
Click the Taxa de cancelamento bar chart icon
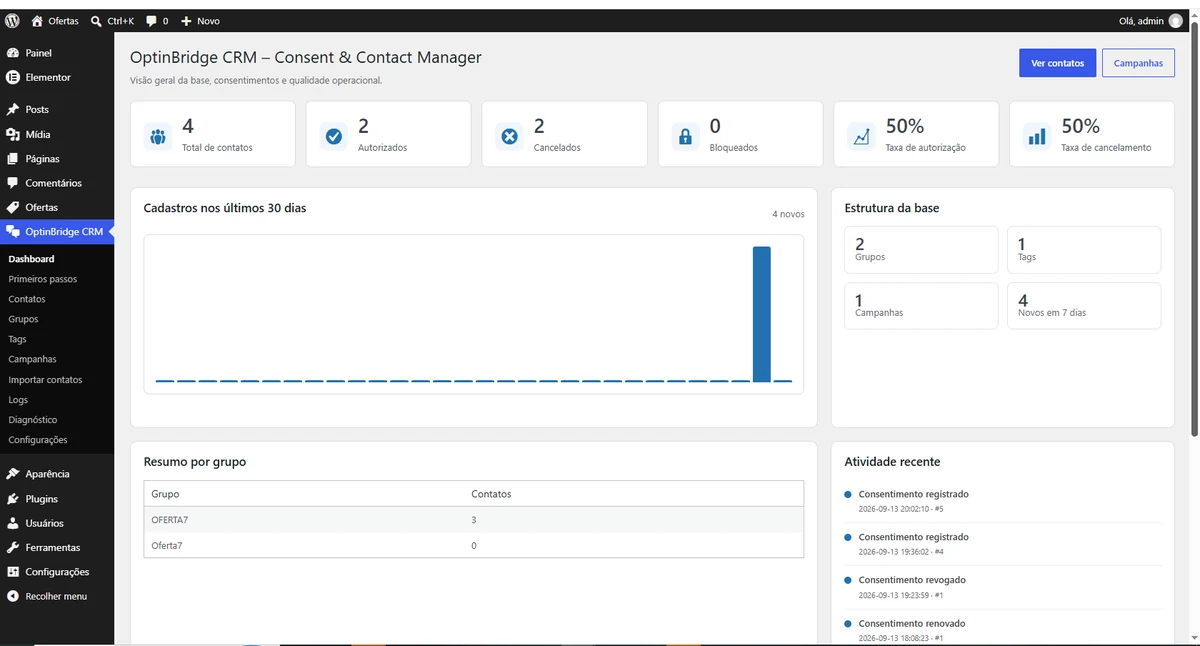point(1037,136)
